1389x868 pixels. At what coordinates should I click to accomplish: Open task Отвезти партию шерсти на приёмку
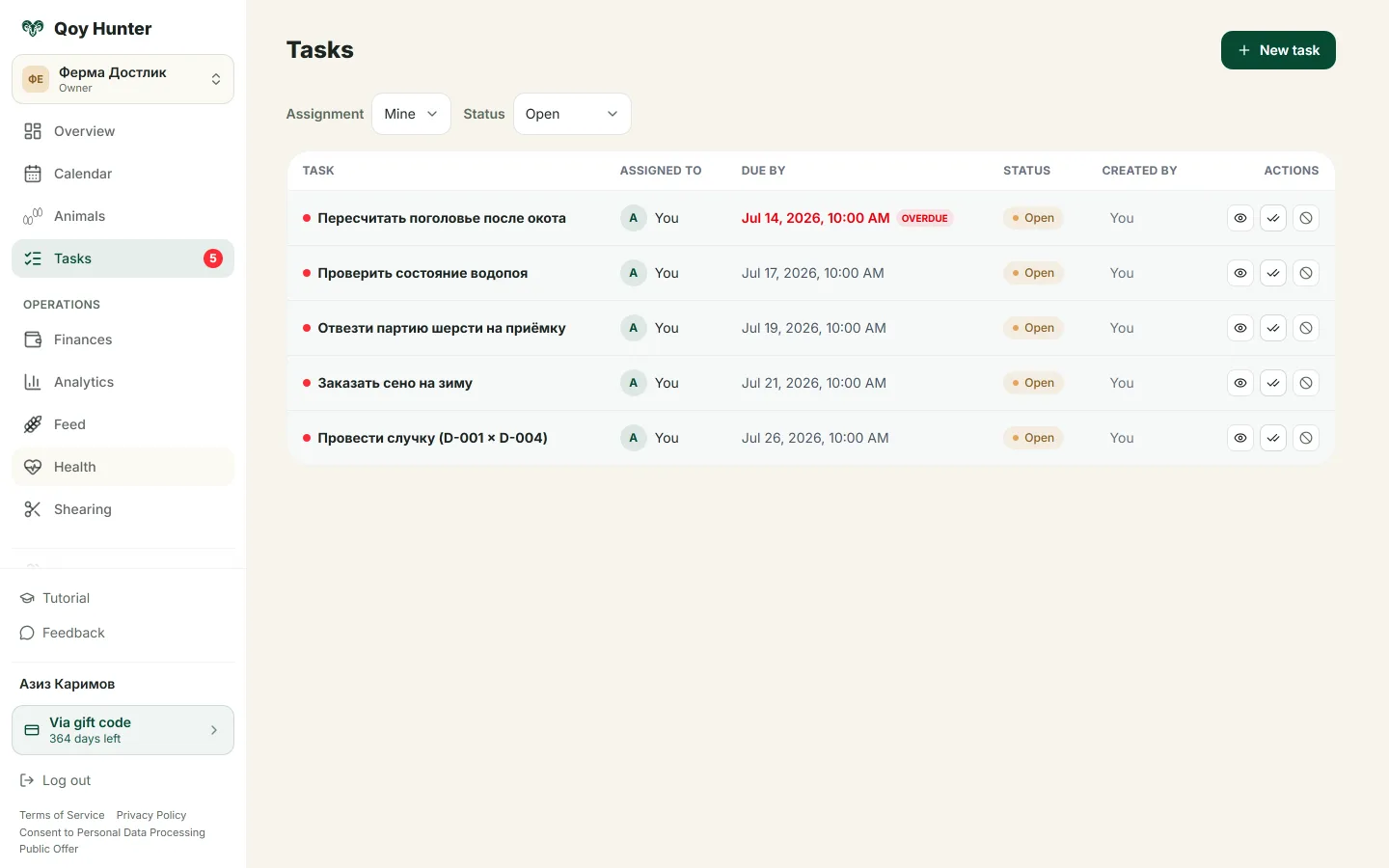442,328
